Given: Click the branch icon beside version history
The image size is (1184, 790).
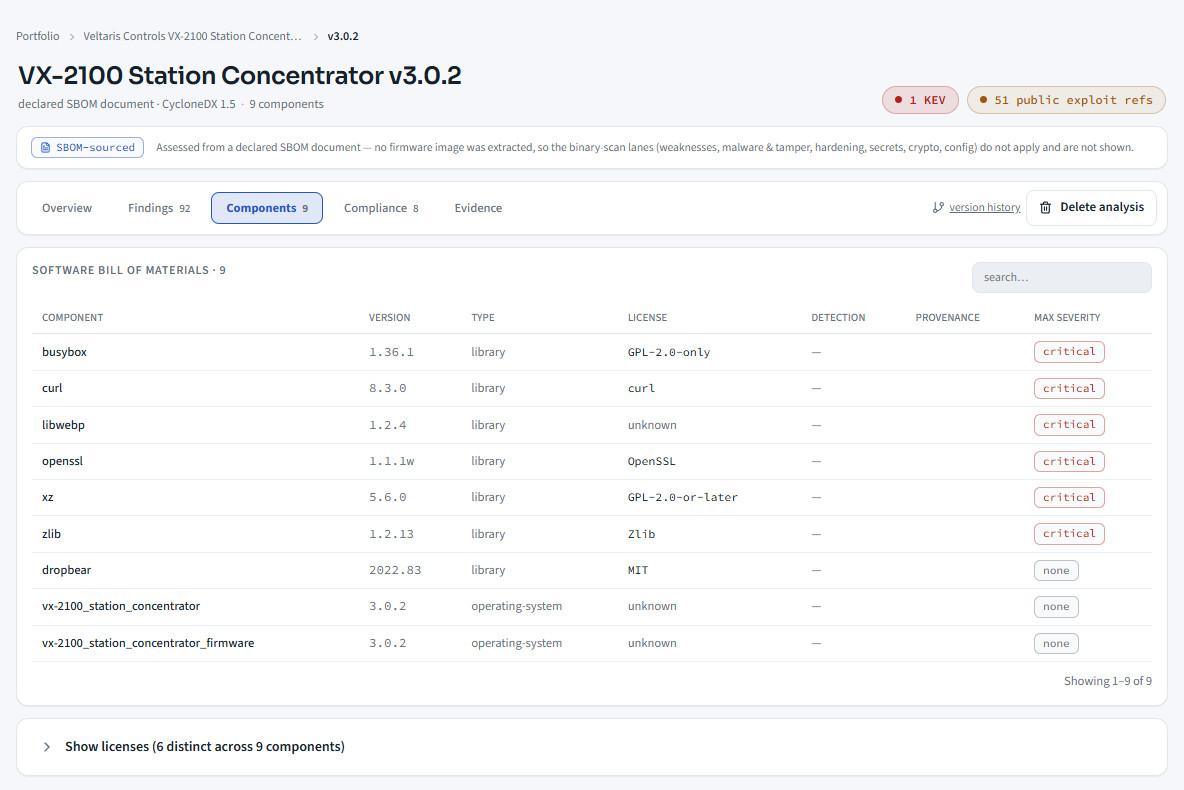Looking at the screenshot, I should click(938, 208).
